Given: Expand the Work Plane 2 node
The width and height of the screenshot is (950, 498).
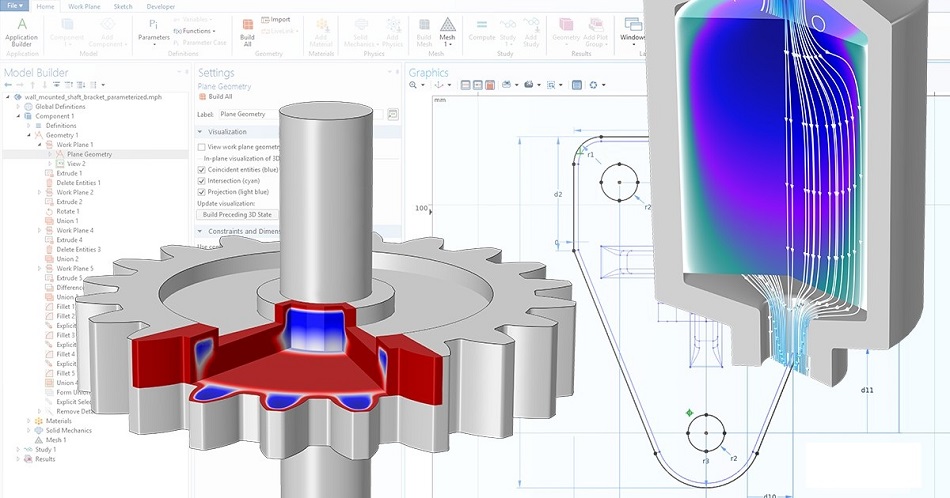Looking at the screenshot, I should (x=40, y=192).
